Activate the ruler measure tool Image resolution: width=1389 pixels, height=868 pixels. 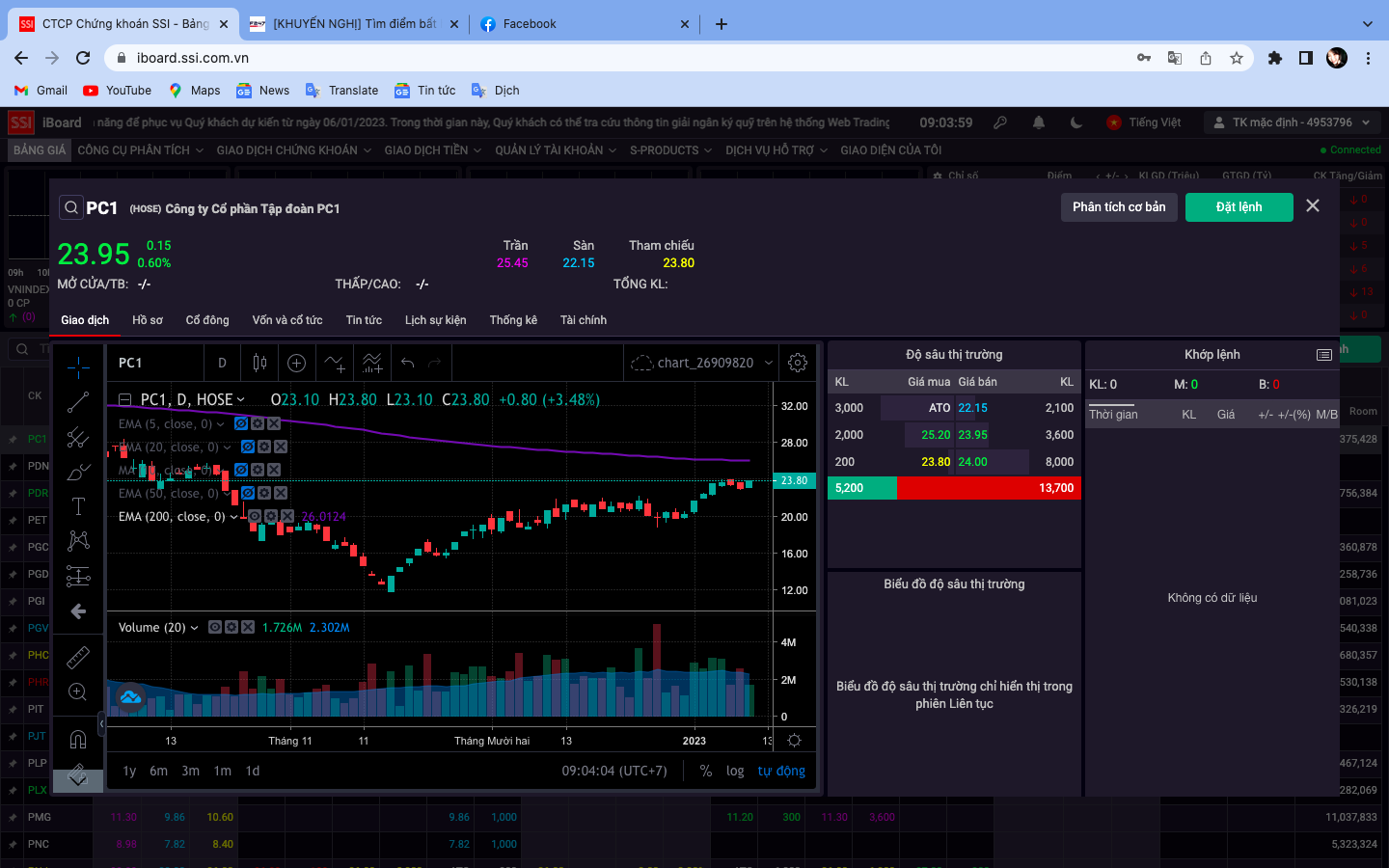pyautogui.click(x=78, y=658)
